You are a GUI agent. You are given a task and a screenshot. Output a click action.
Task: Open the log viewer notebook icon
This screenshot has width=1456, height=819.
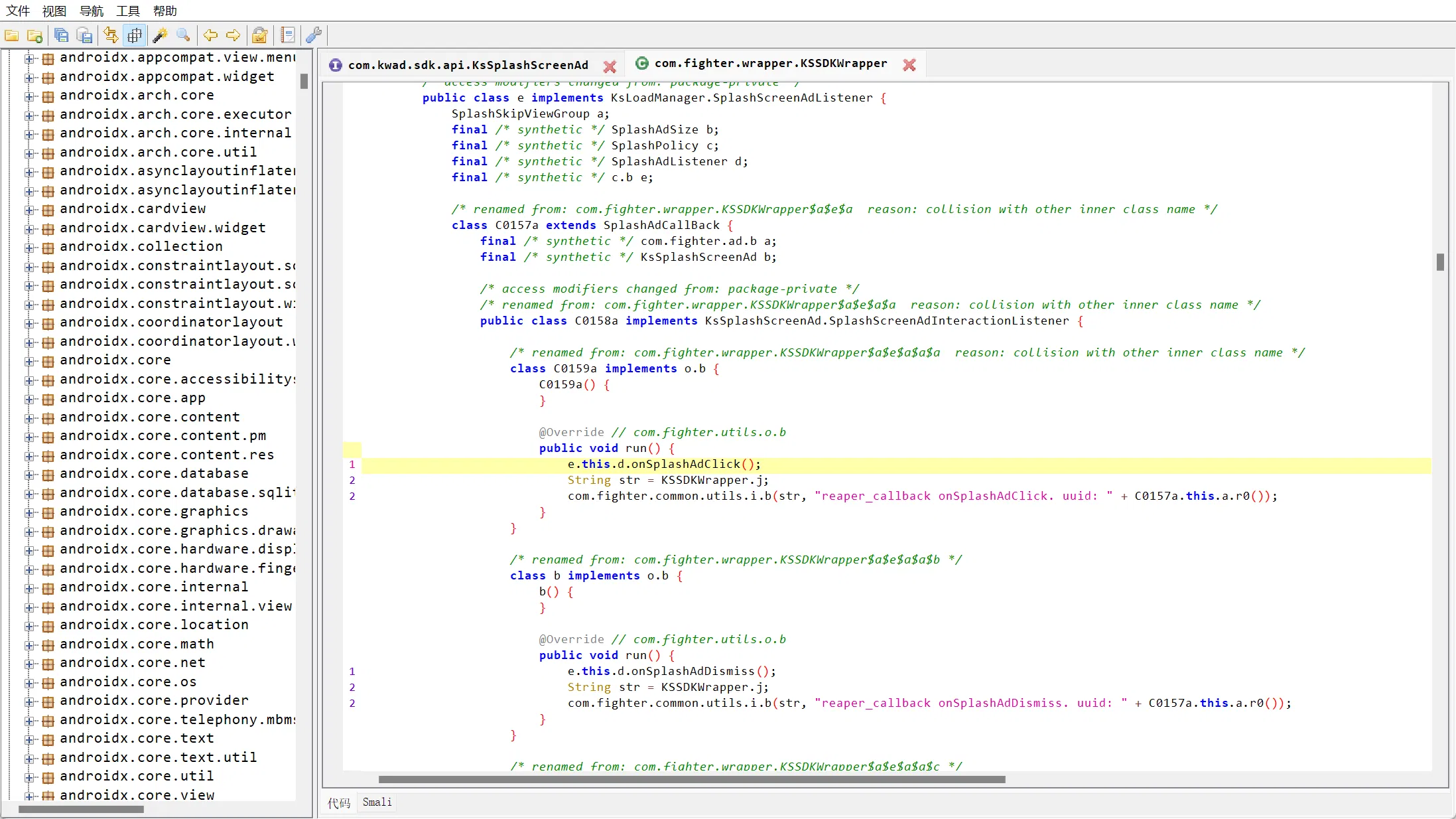288,35
